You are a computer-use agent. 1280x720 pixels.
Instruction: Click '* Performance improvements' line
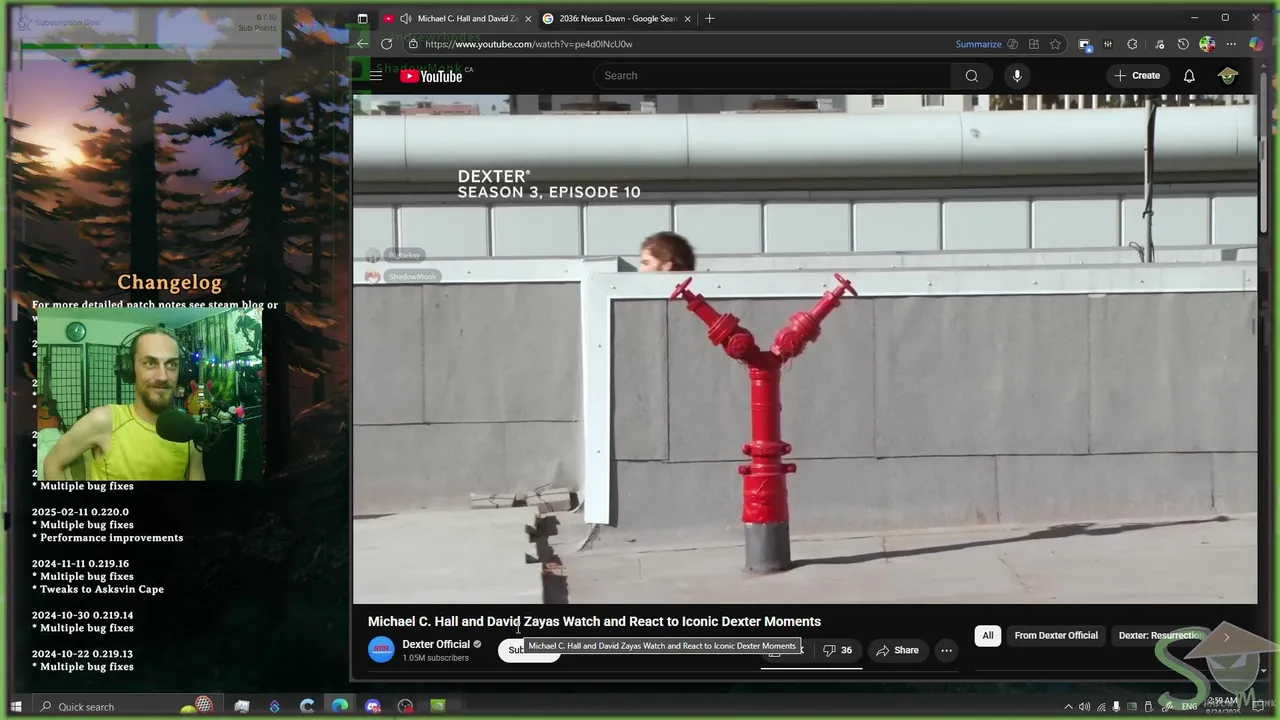[107, 538]
